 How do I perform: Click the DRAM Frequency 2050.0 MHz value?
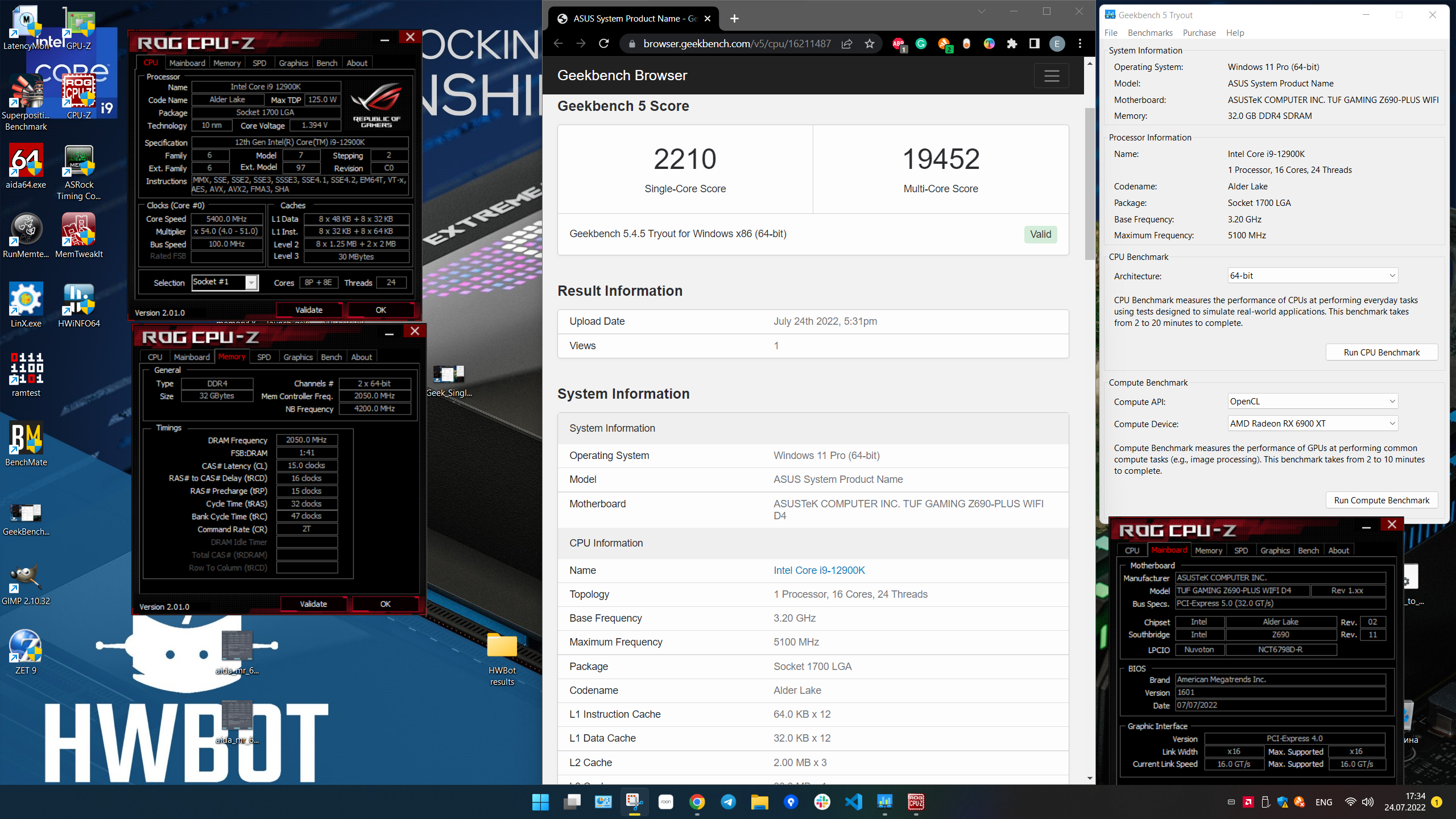coord(307,440)
